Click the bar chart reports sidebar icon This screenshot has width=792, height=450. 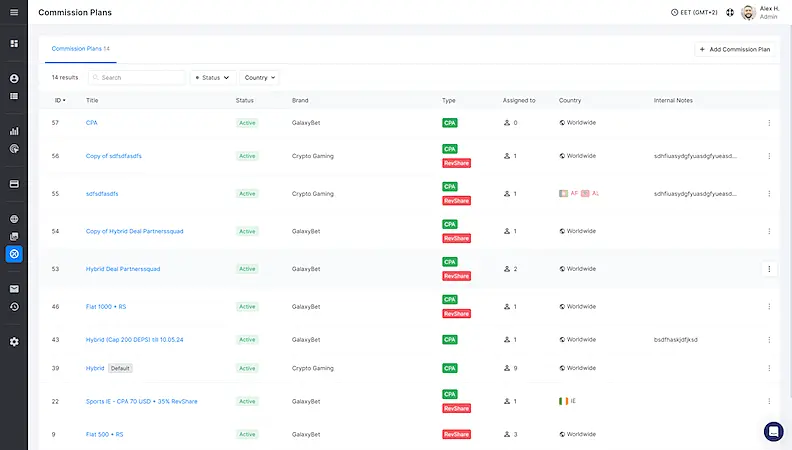point(14,130)
